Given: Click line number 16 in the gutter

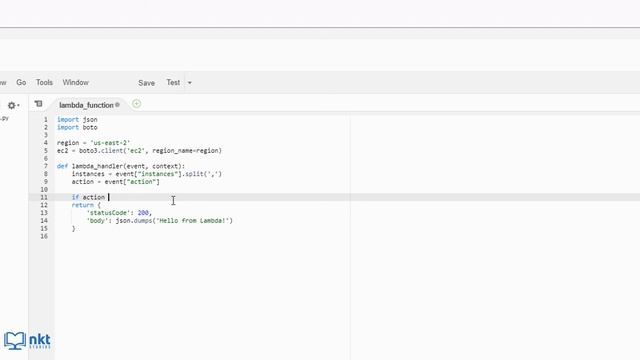Looking at the screenshot, I should click(44, 236).
